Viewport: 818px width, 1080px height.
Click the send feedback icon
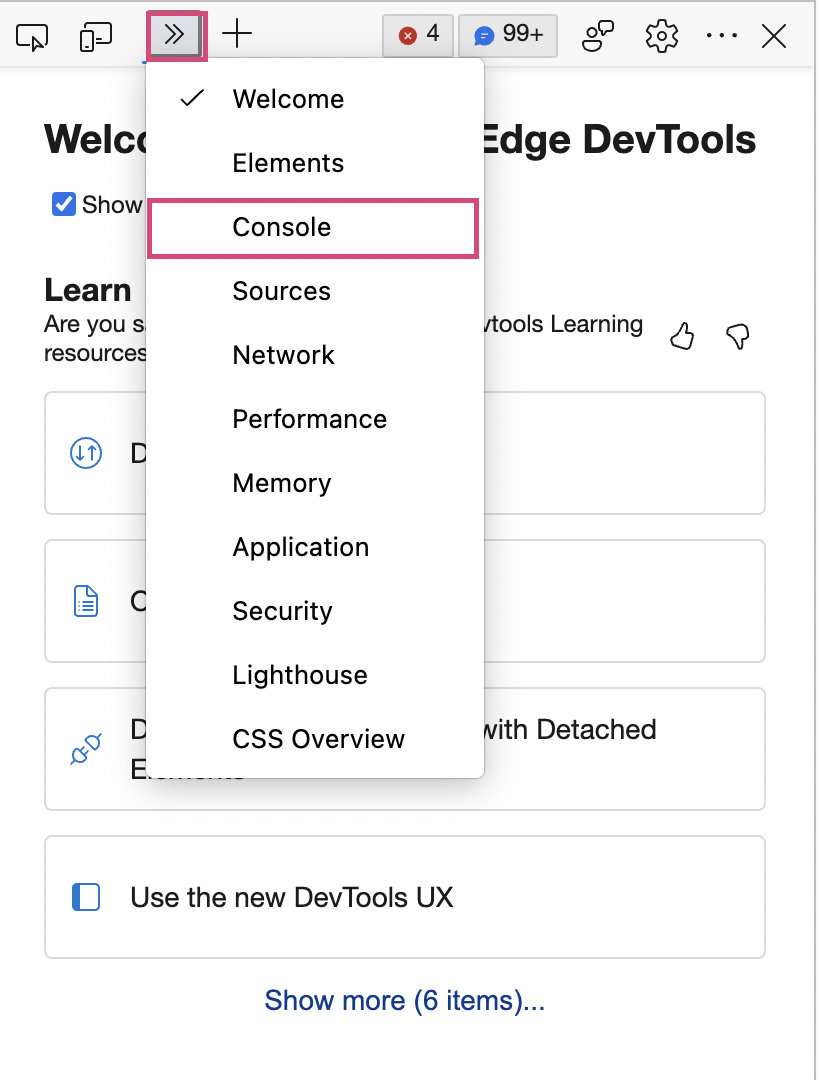tap(598, 36)
